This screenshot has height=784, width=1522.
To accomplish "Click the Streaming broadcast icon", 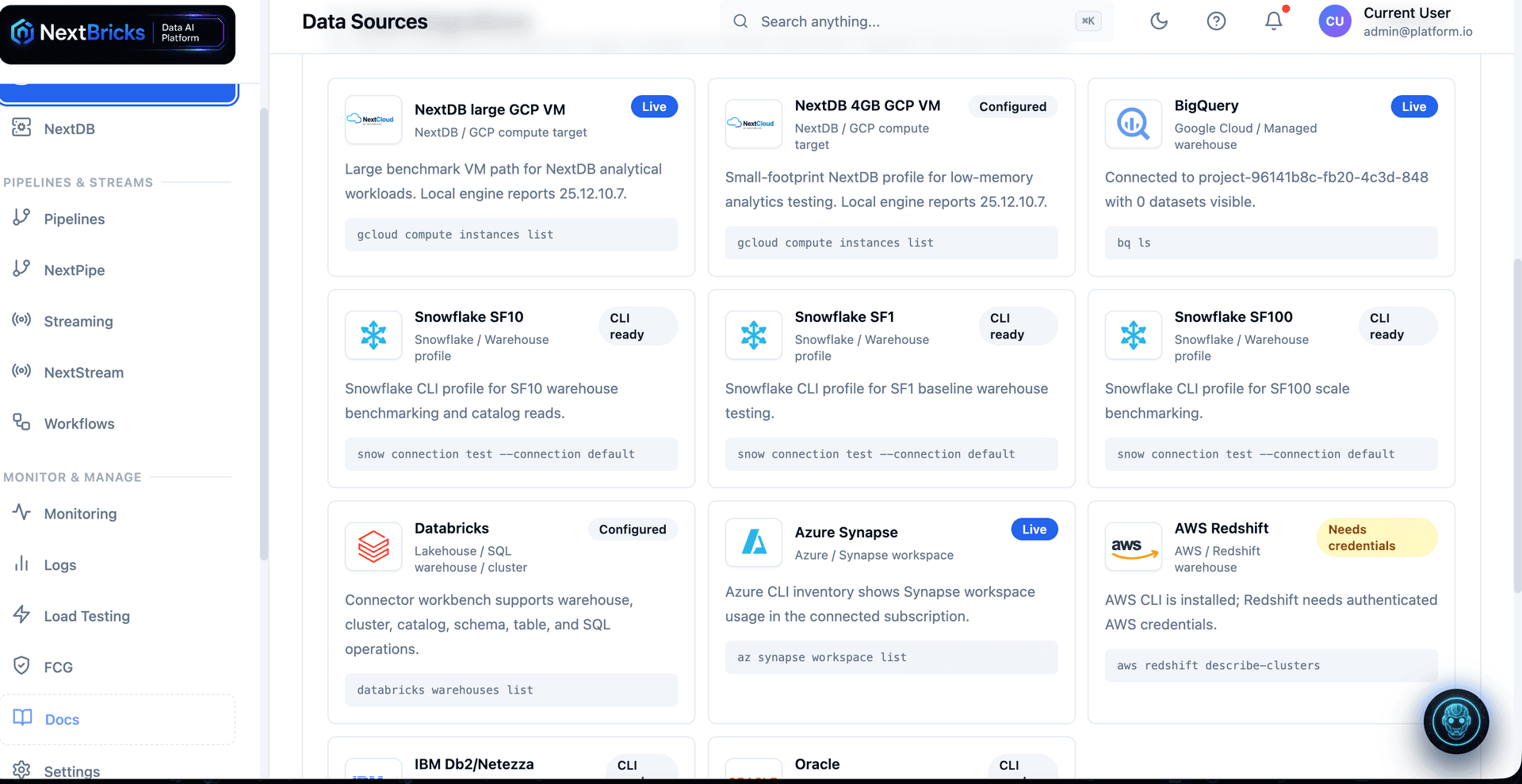I will [x=21, y=319].
